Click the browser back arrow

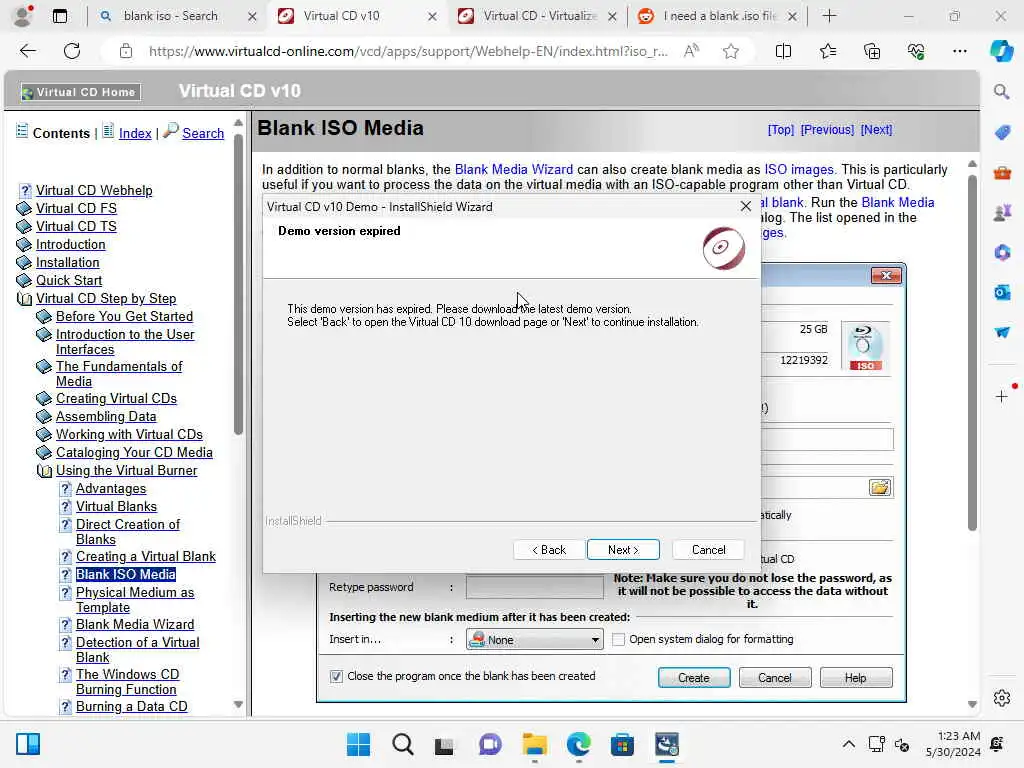28,51
